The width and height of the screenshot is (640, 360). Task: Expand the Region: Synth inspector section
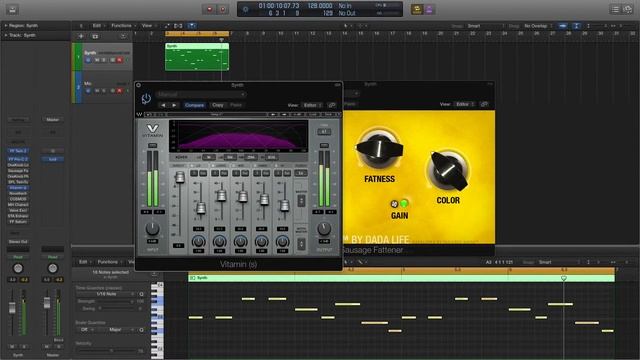[x=6, y=26]
